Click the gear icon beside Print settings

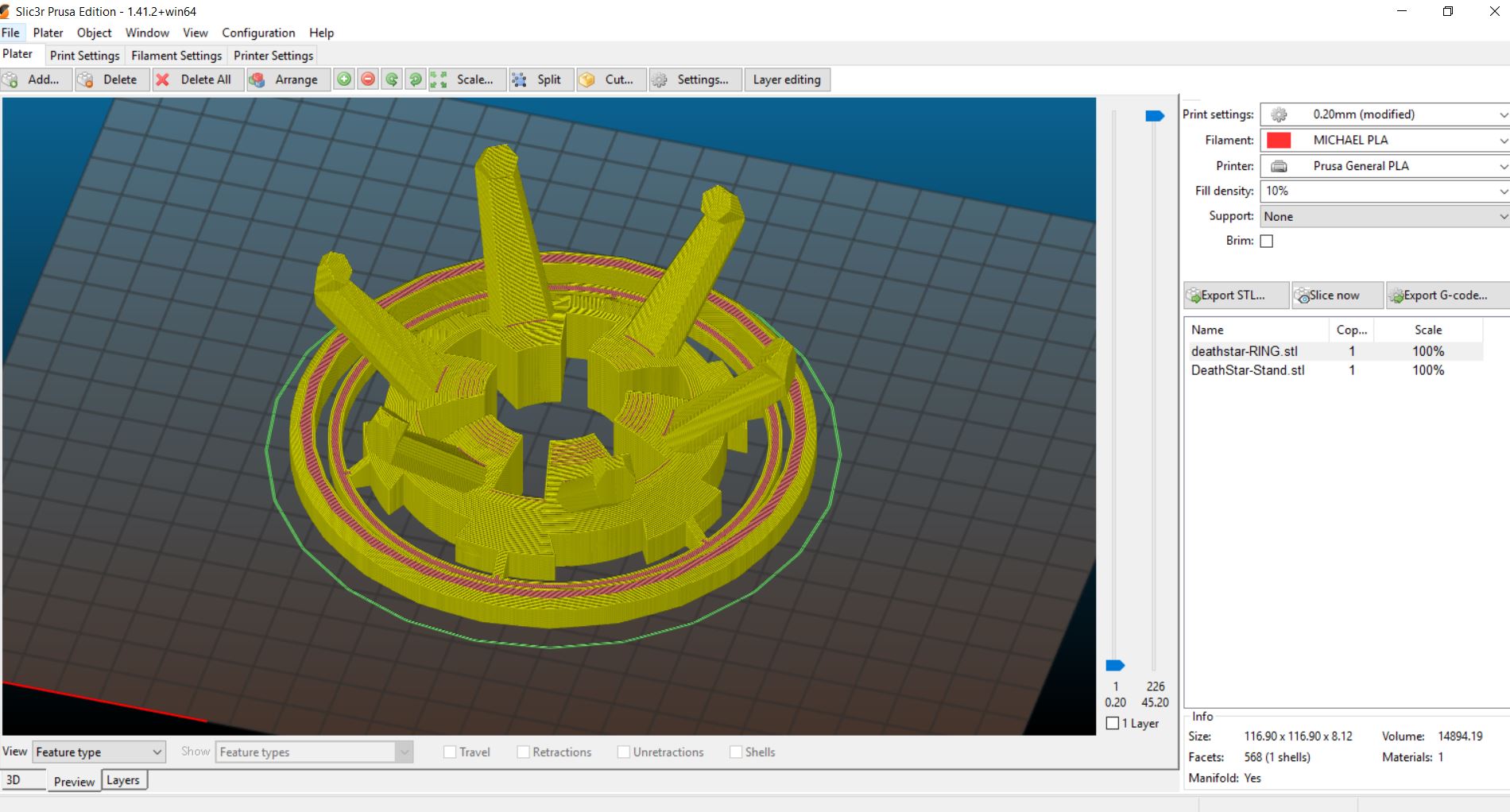[x=1279, y=114]
